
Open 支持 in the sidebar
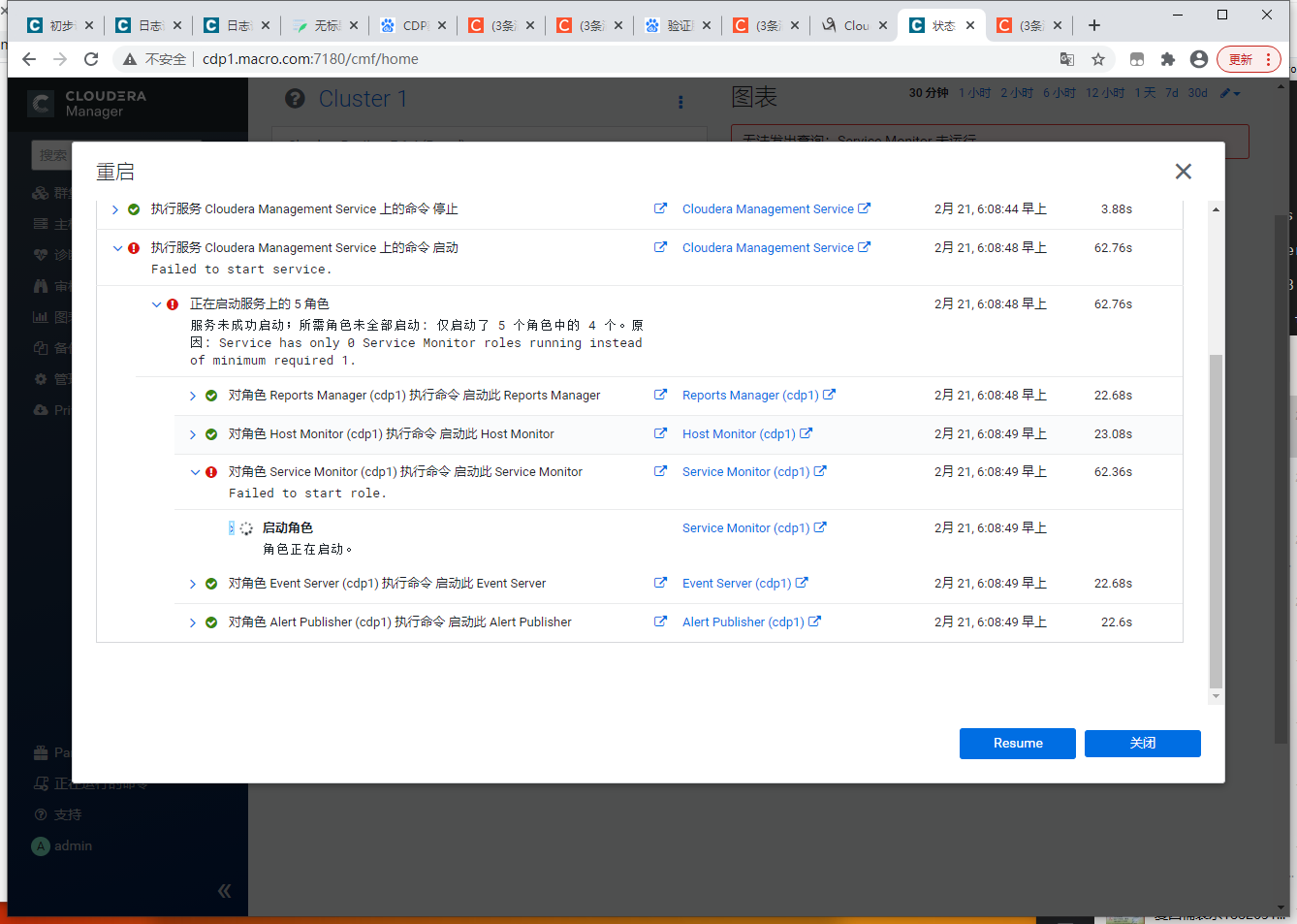click(x=58, y=814)
